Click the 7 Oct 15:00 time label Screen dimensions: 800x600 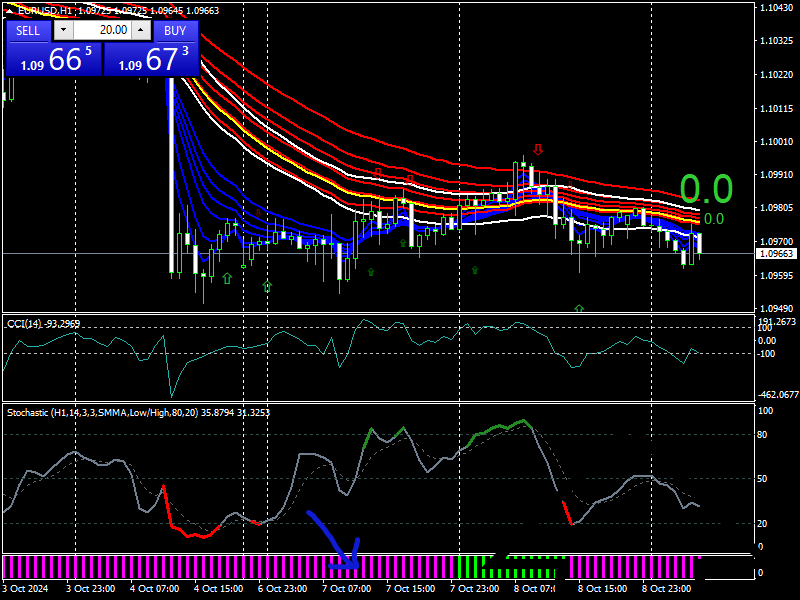pos(410,588)
